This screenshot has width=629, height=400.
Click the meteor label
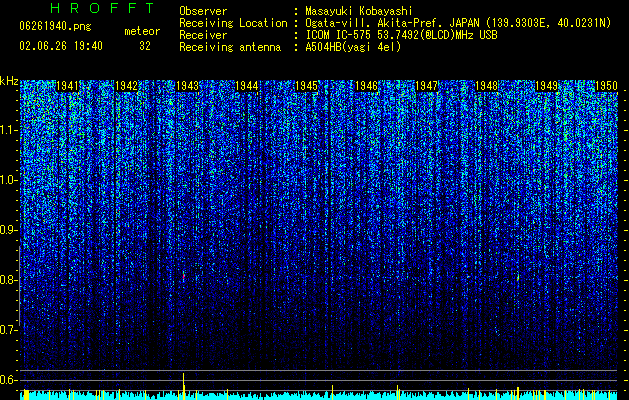[x=142, y=31]
